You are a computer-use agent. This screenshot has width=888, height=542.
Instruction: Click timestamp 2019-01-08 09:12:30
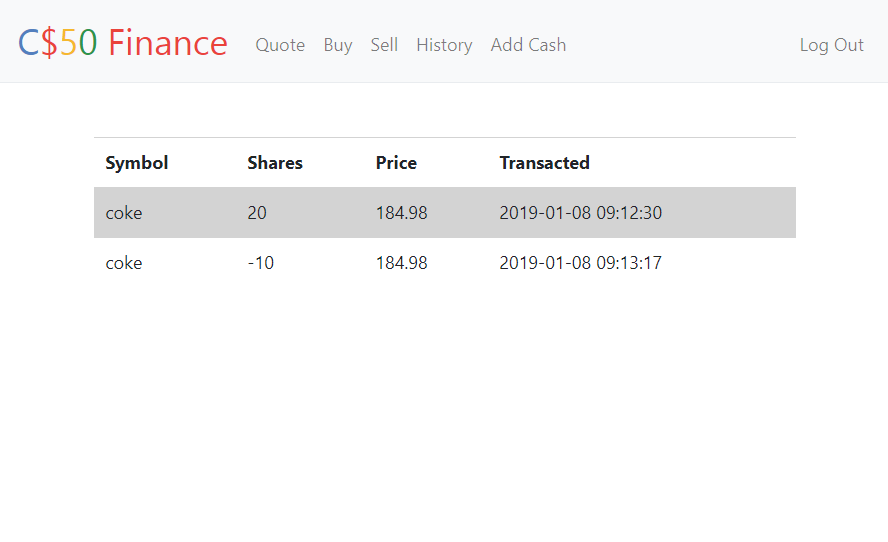580,213
